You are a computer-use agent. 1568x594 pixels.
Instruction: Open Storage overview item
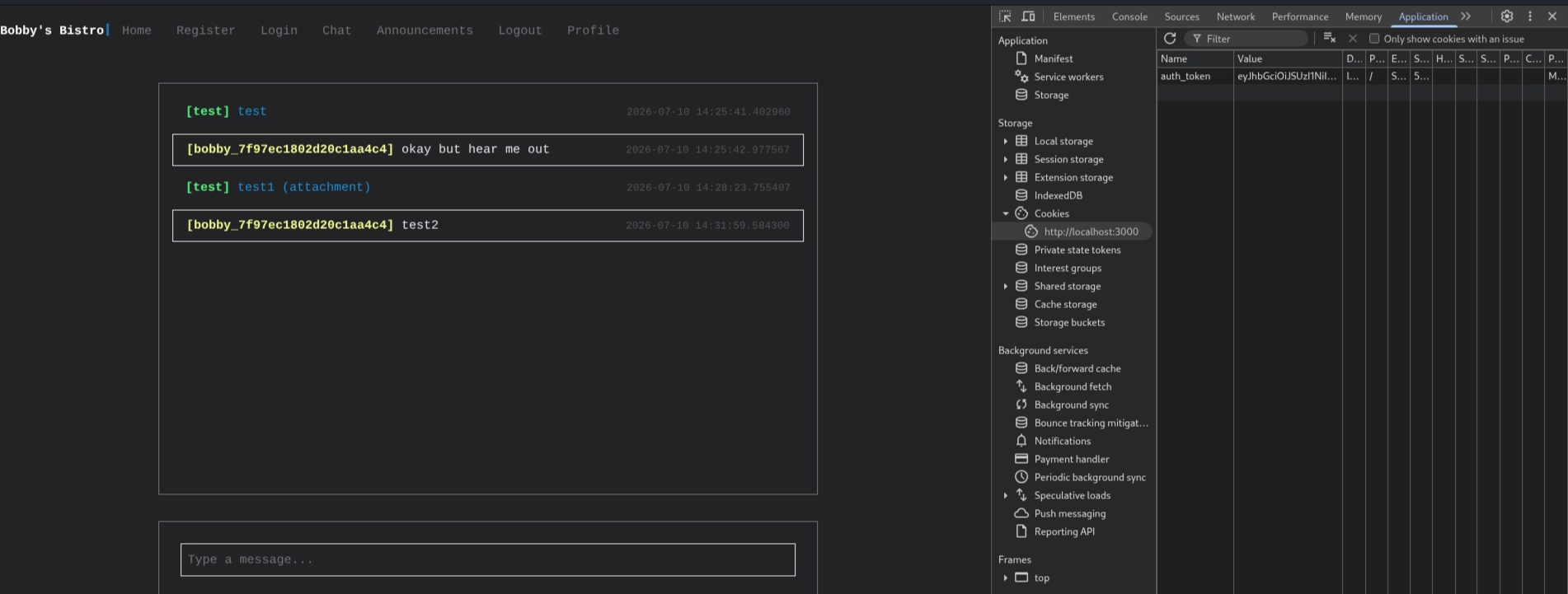click(x=1051, y=95)
